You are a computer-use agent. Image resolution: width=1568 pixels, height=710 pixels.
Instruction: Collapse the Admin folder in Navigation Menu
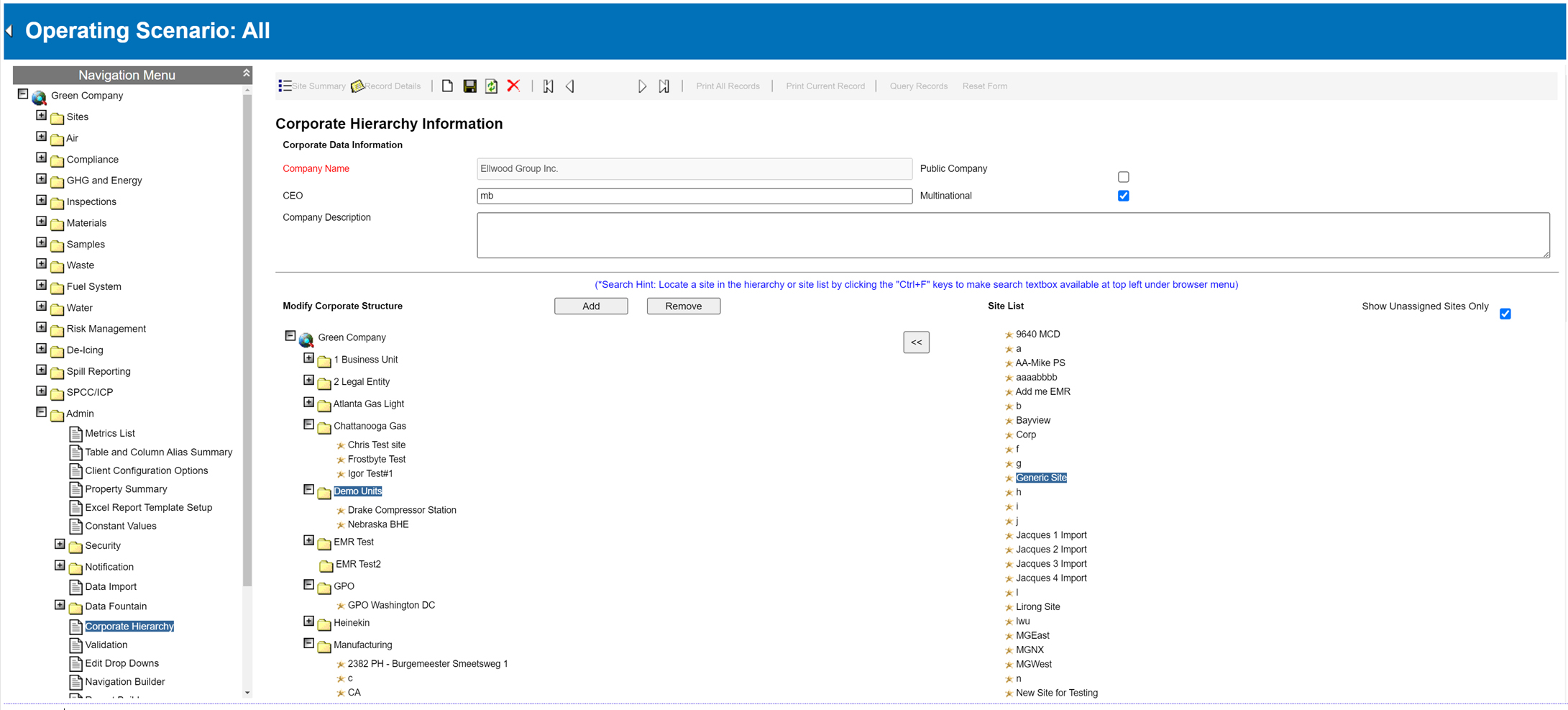[42, 412]
